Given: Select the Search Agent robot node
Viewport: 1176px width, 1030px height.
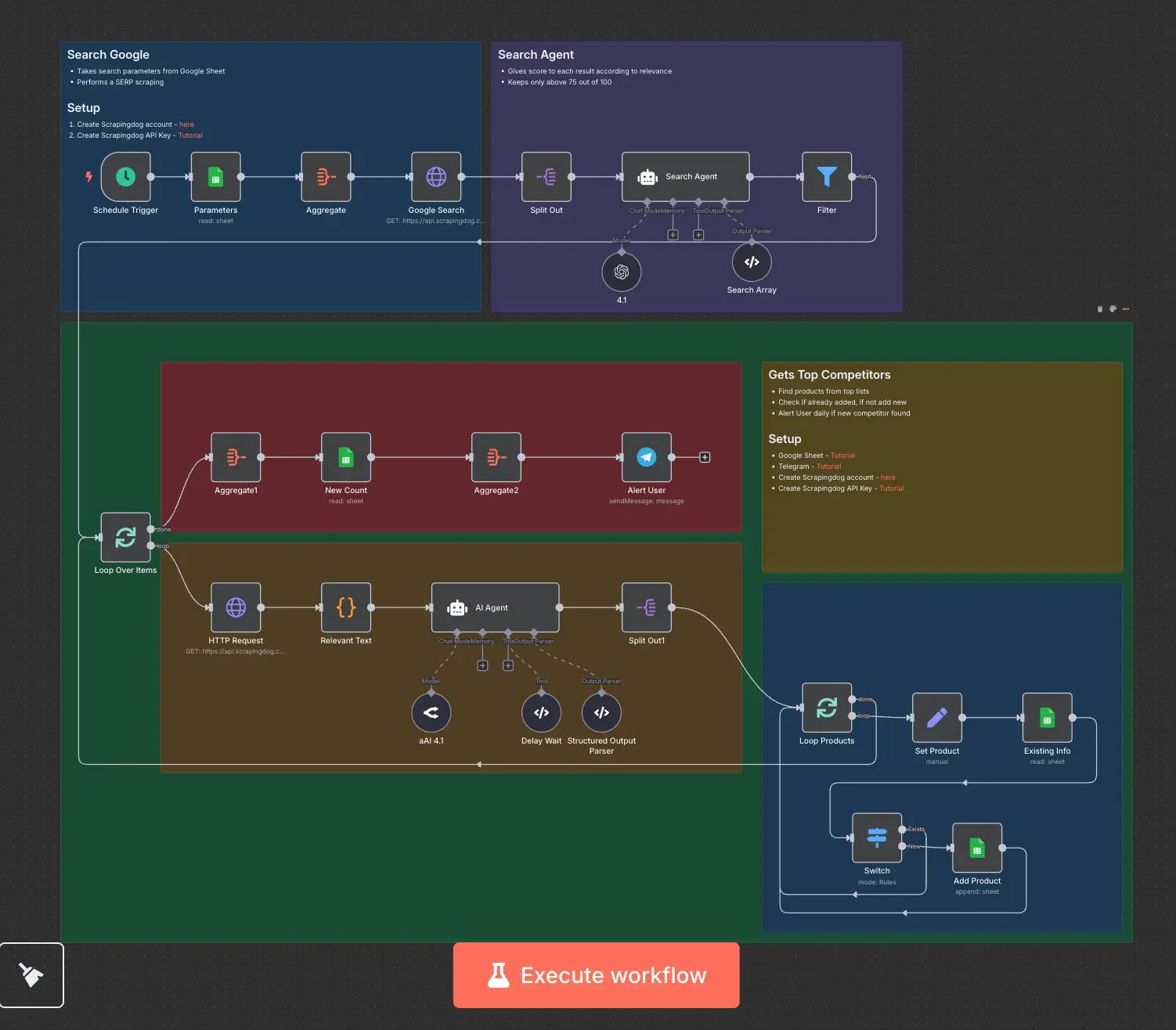Looking at the screenshot, I should click(685, 176).
